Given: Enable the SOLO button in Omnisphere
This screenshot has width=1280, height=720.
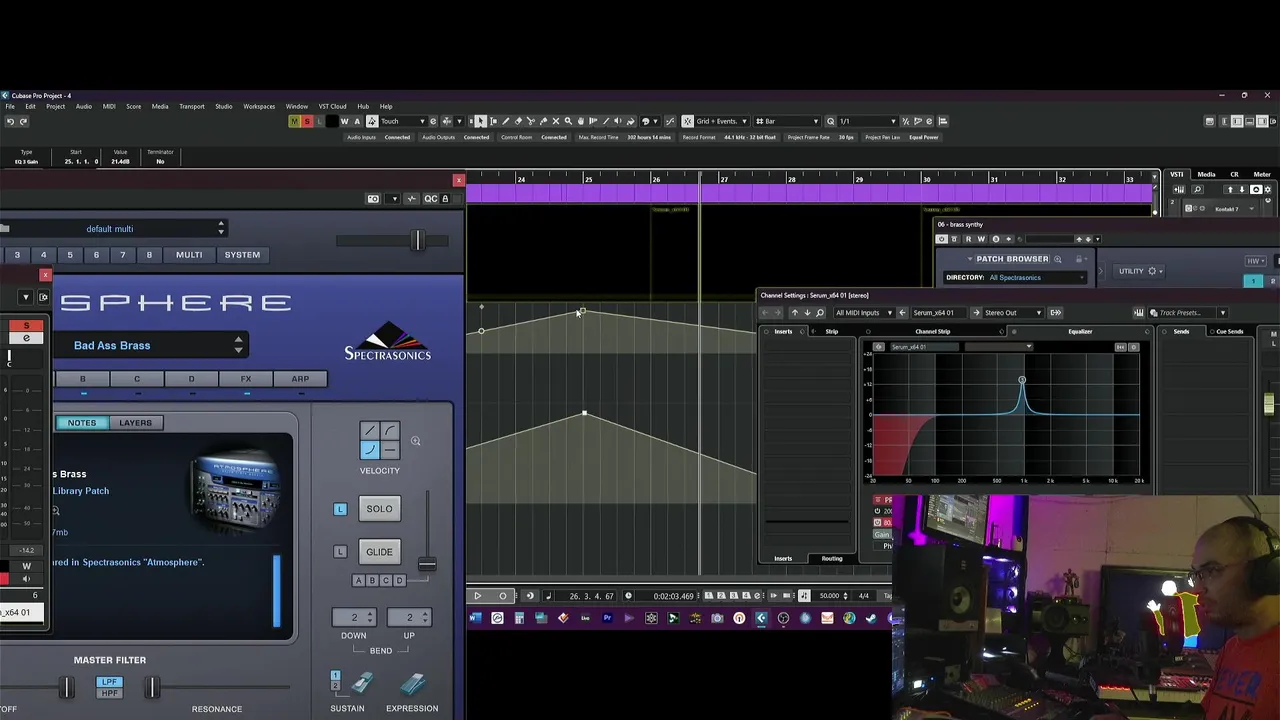Looking at the screenshot, I should point(379,509).
